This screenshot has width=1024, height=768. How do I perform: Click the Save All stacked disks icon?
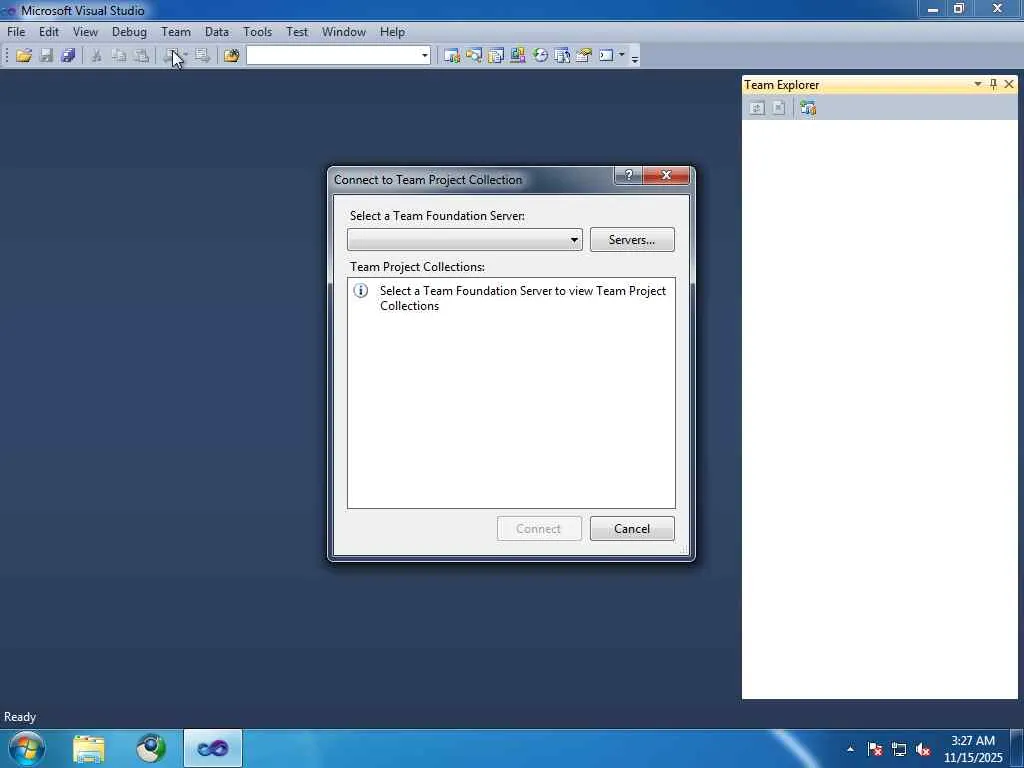68,56
